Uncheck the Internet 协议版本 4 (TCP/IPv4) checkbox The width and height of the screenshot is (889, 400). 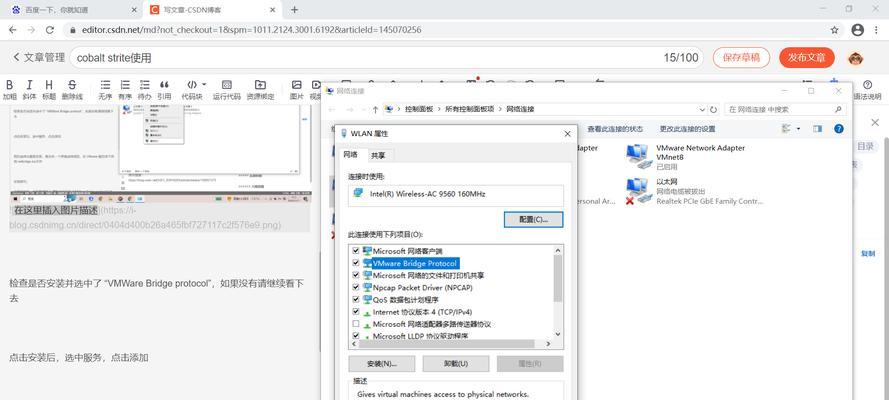click(356, 312)
